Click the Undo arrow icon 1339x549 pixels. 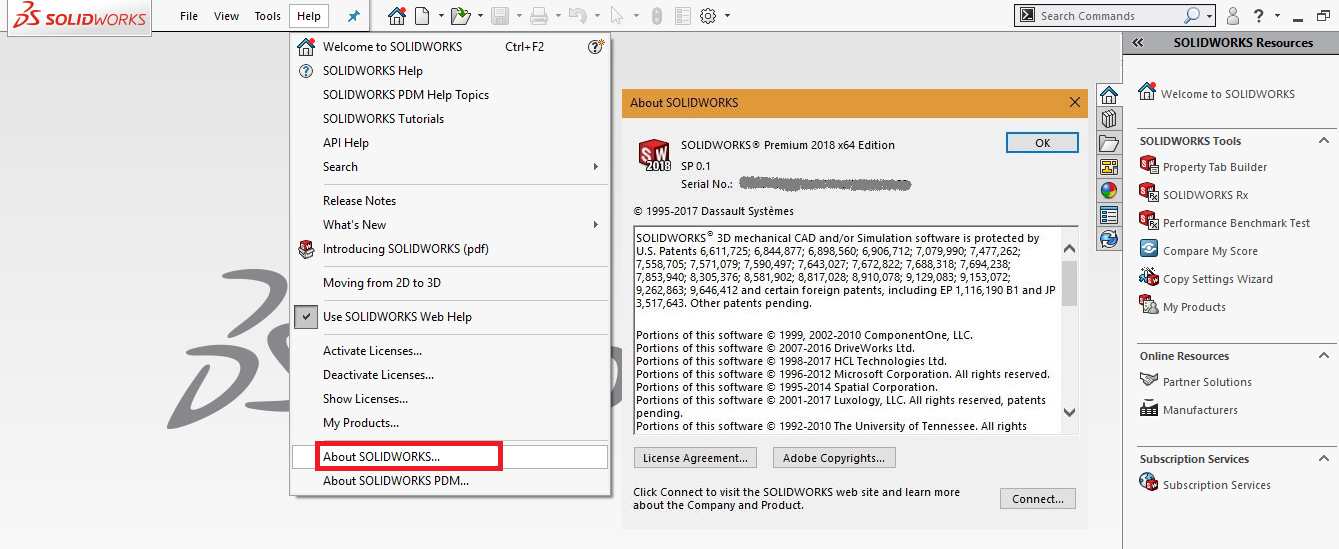(x=577, y=16)
